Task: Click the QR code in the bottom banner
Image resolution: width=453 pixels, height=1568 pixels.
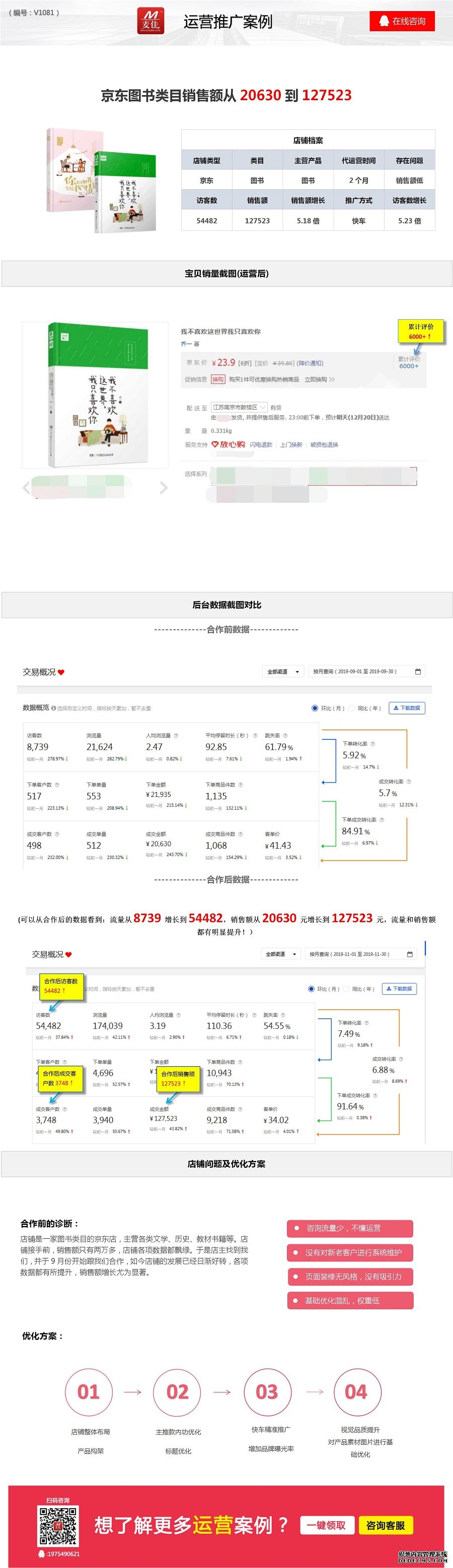Action: 58,1525
